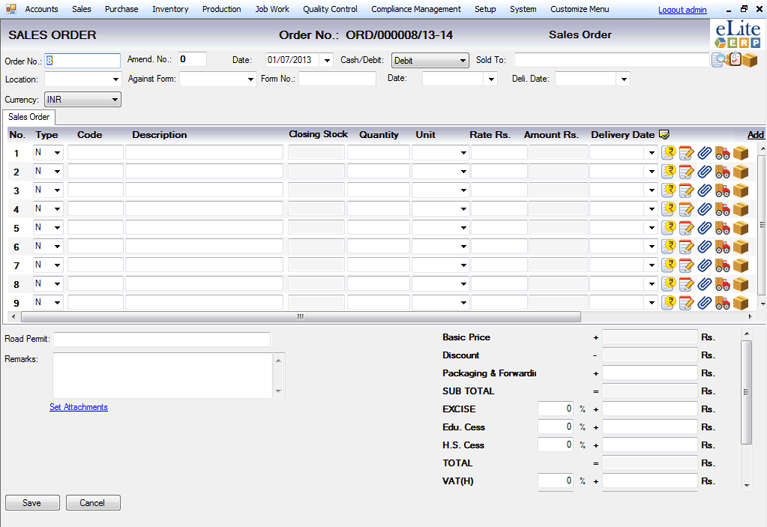Click the delivery truck icon in row 4

pyautogui.click(x=722, y=210)
